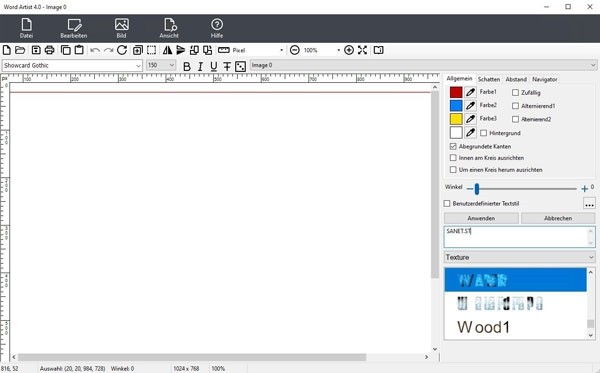Click the copy icon in the toolbar
The width and height of the screenshot is (600, 373).
[66, 50]
